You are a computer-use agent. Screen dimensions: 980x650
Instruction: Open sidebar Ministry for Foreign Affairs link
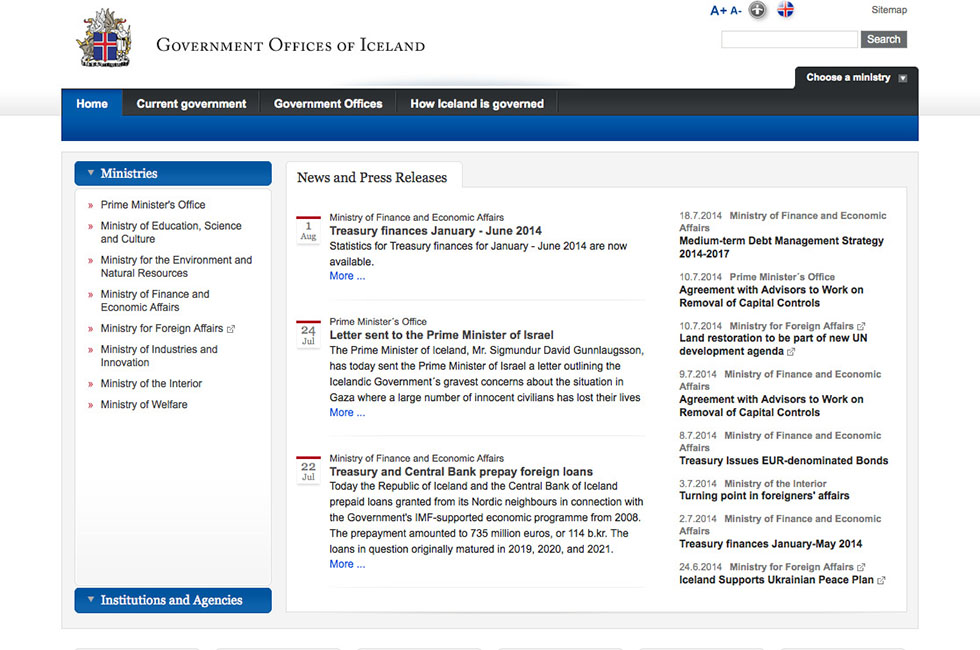[x=162, y=329]
